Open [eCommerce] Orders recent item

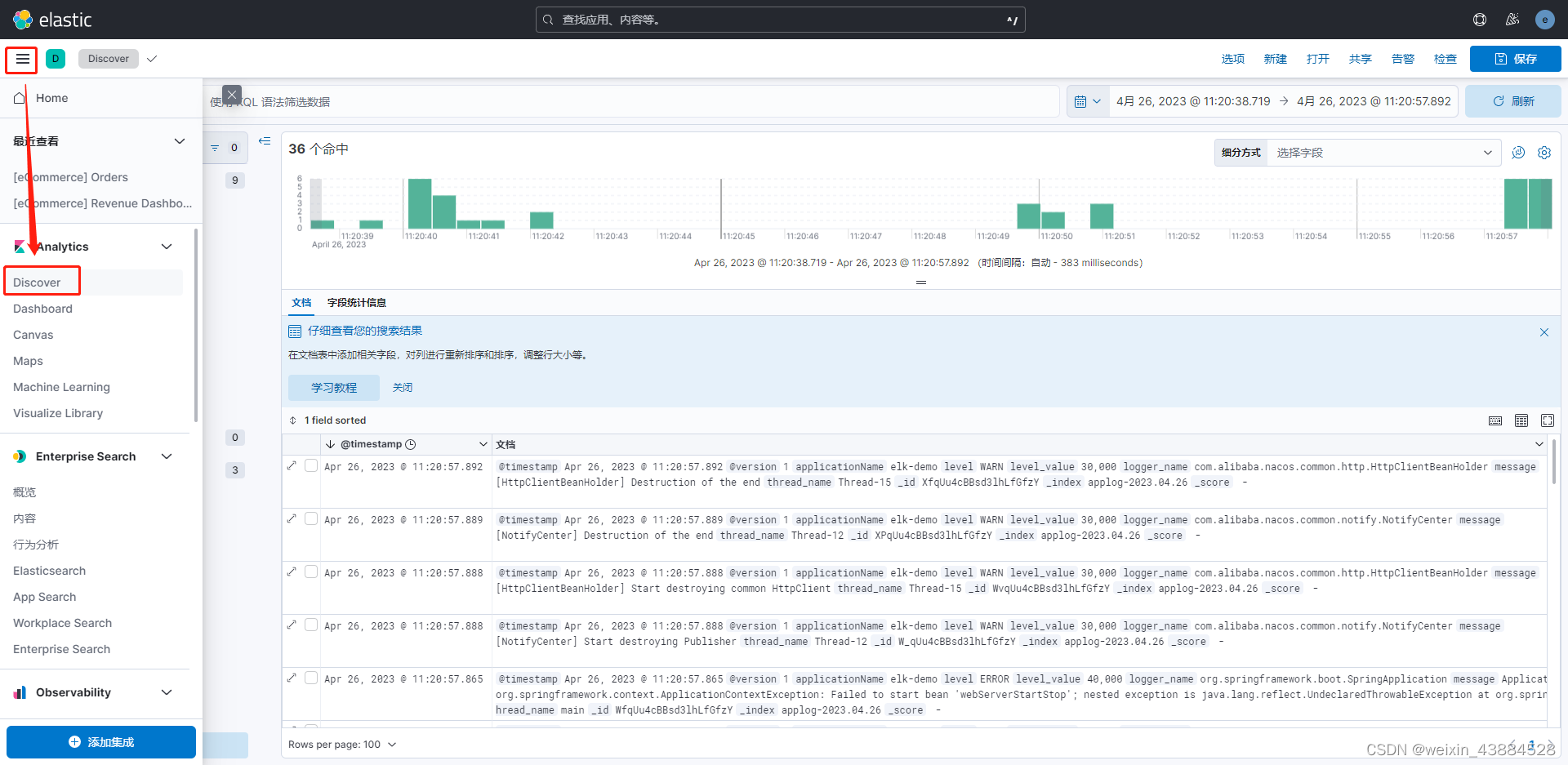[x=70, y=177]
